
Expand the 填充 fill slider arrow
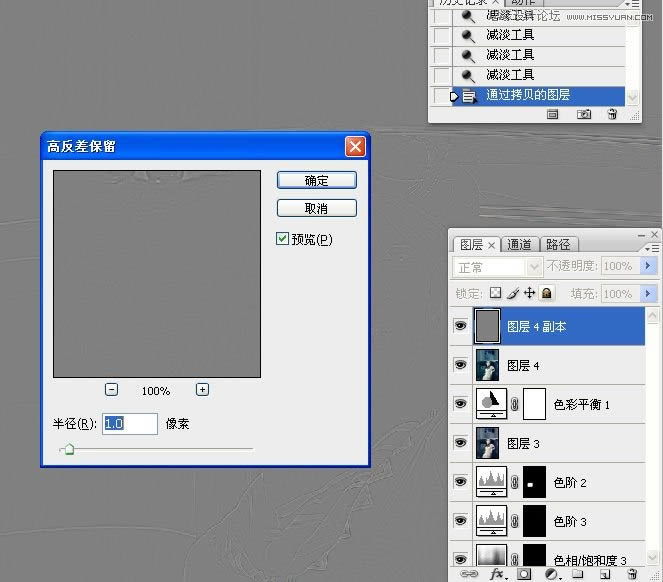647,294
